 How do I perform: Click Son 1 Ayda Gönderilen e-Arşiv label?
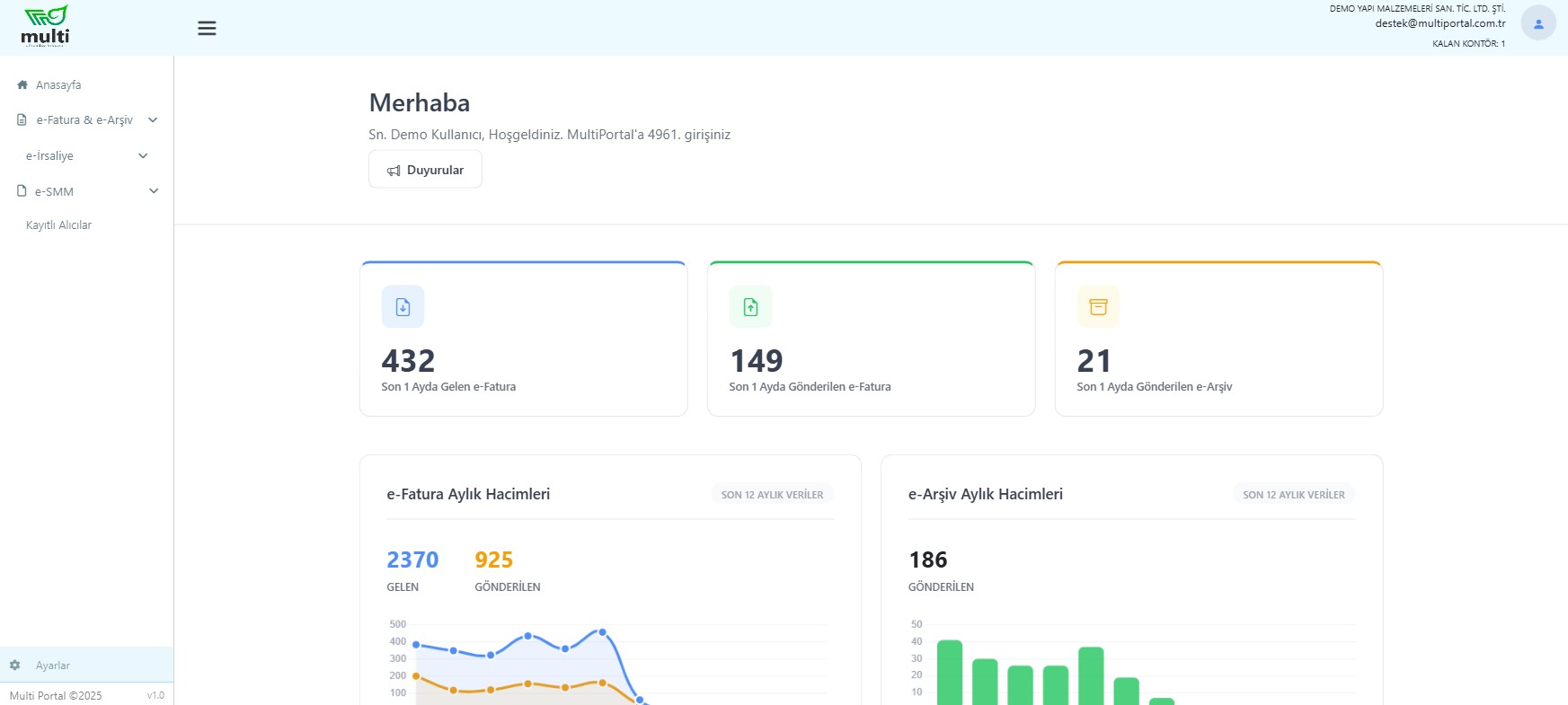tap(1155, 386)
